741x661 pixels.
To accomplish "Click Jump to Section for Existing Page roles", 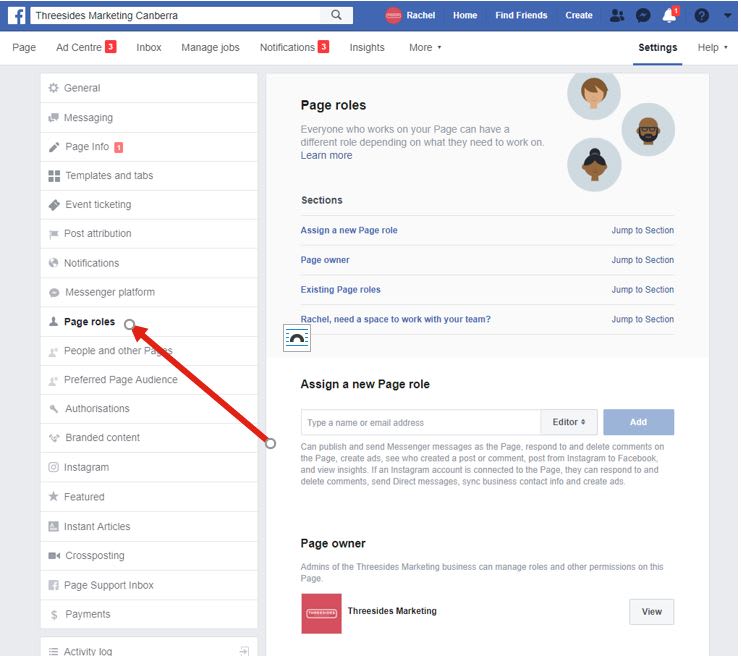I will pos(645,291).
